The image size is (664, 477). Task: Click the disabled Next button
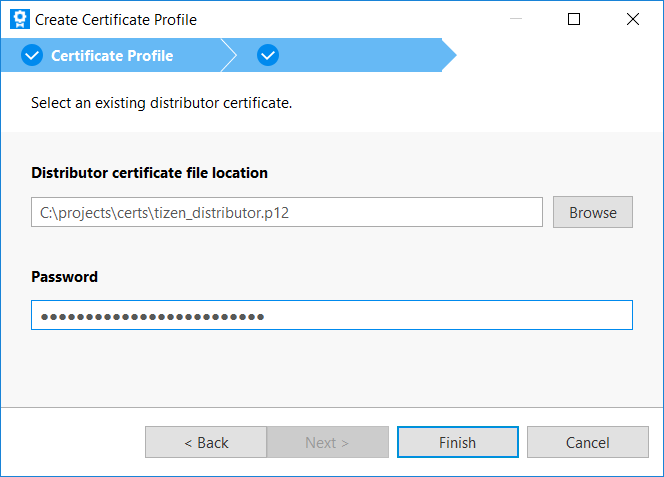tap(327, 442)
